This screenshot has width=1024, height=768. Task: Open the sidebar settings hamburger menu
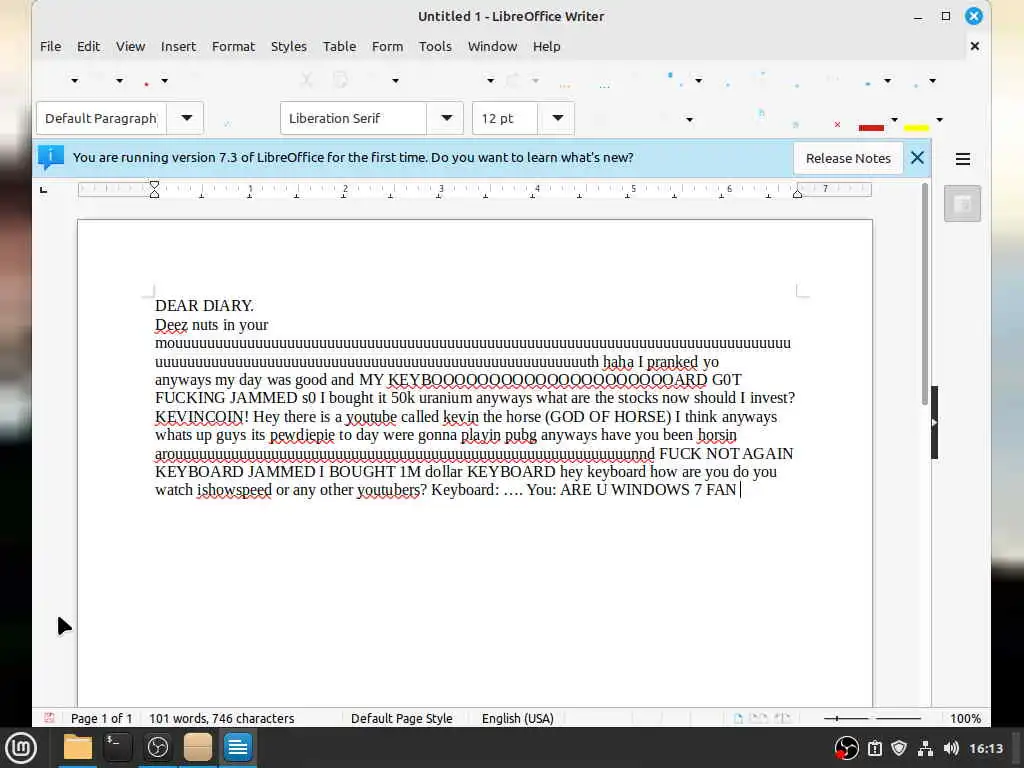pyautogui.click(x=963, y=159)
